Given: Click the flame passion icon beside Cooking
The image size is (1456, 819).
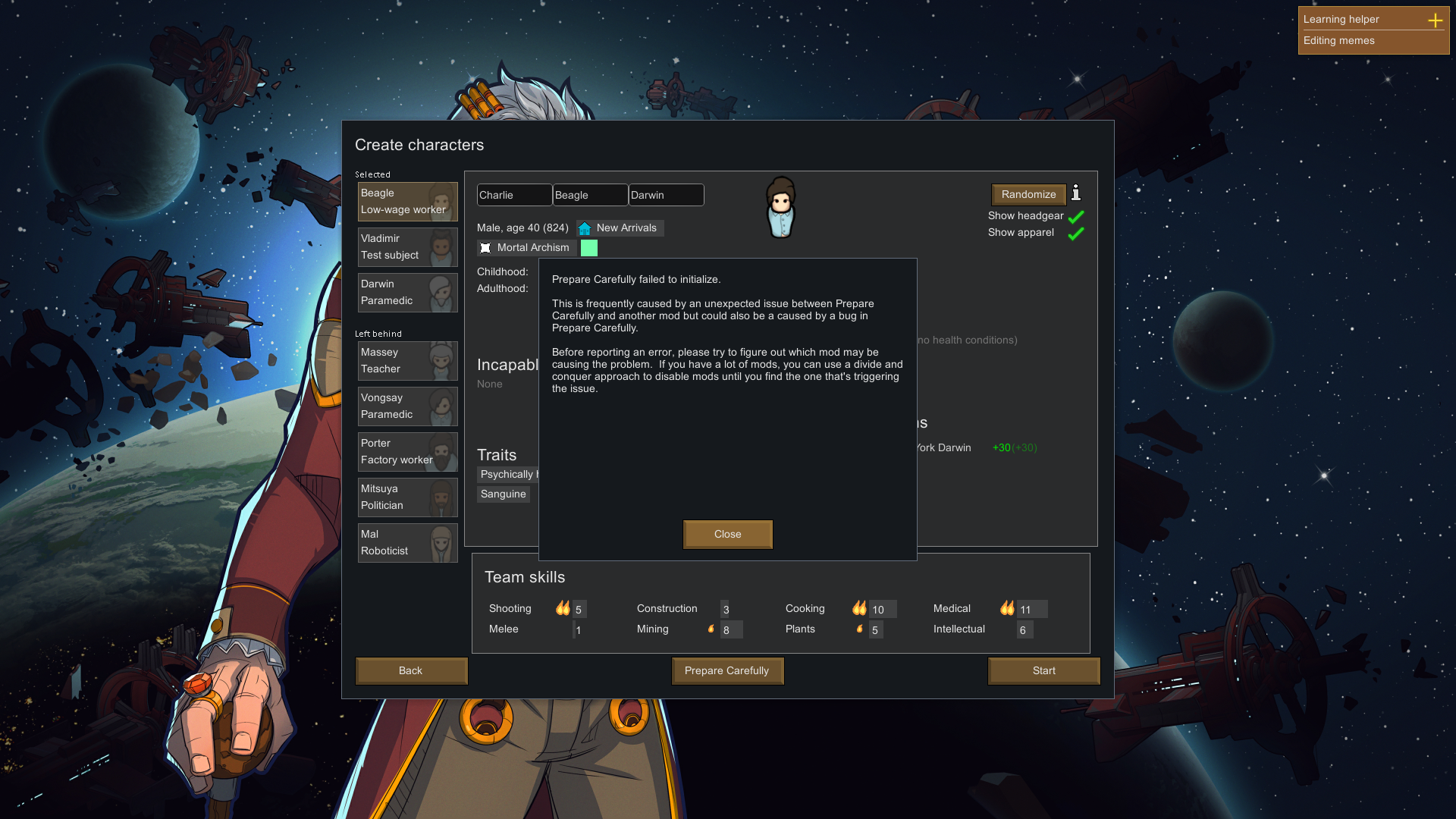Looking at the screenshot, I should pos(859,607).
